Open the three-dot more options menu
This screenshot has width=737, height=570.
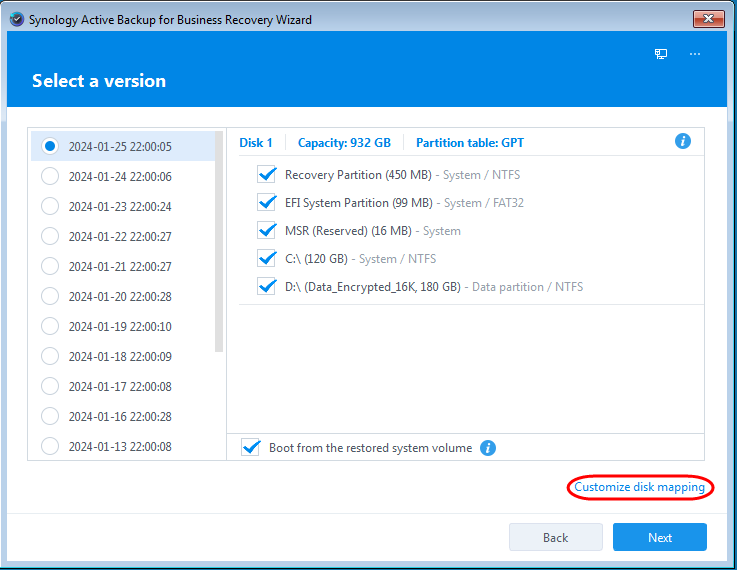tap(695, 54)
